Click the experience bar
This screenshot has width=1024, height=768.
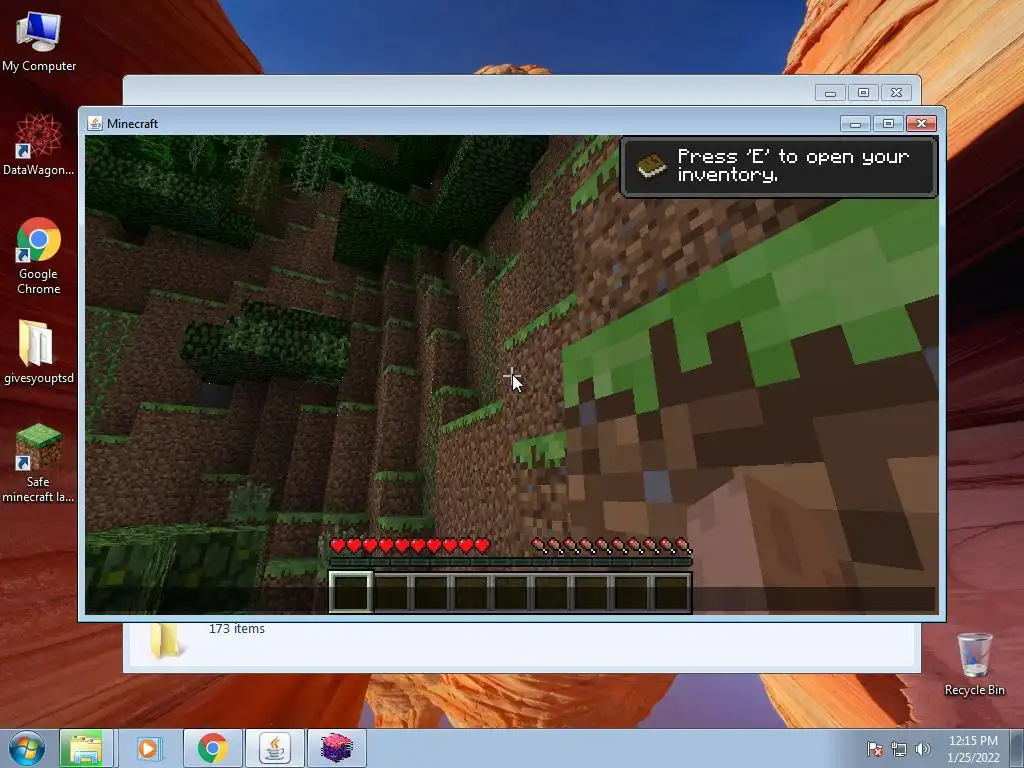[511, 562]
